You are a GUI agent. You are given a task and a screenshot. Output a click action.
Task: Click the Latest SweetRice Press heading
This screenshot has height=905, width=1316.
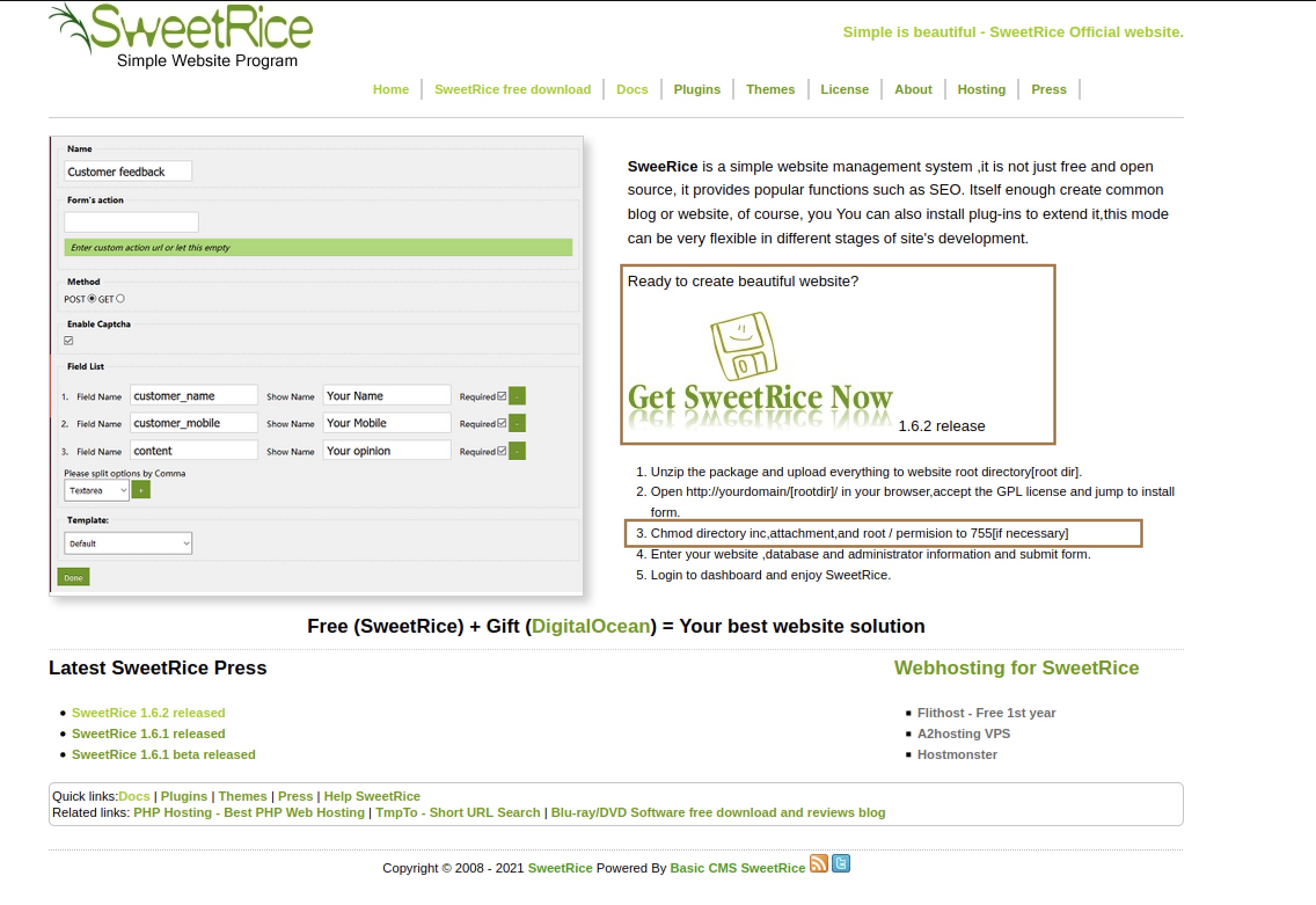[158, 667]
